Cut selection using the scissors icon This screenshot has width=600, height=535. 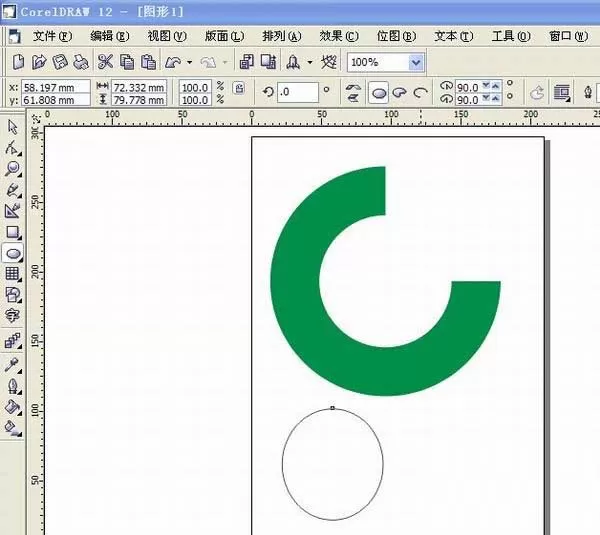105,62
